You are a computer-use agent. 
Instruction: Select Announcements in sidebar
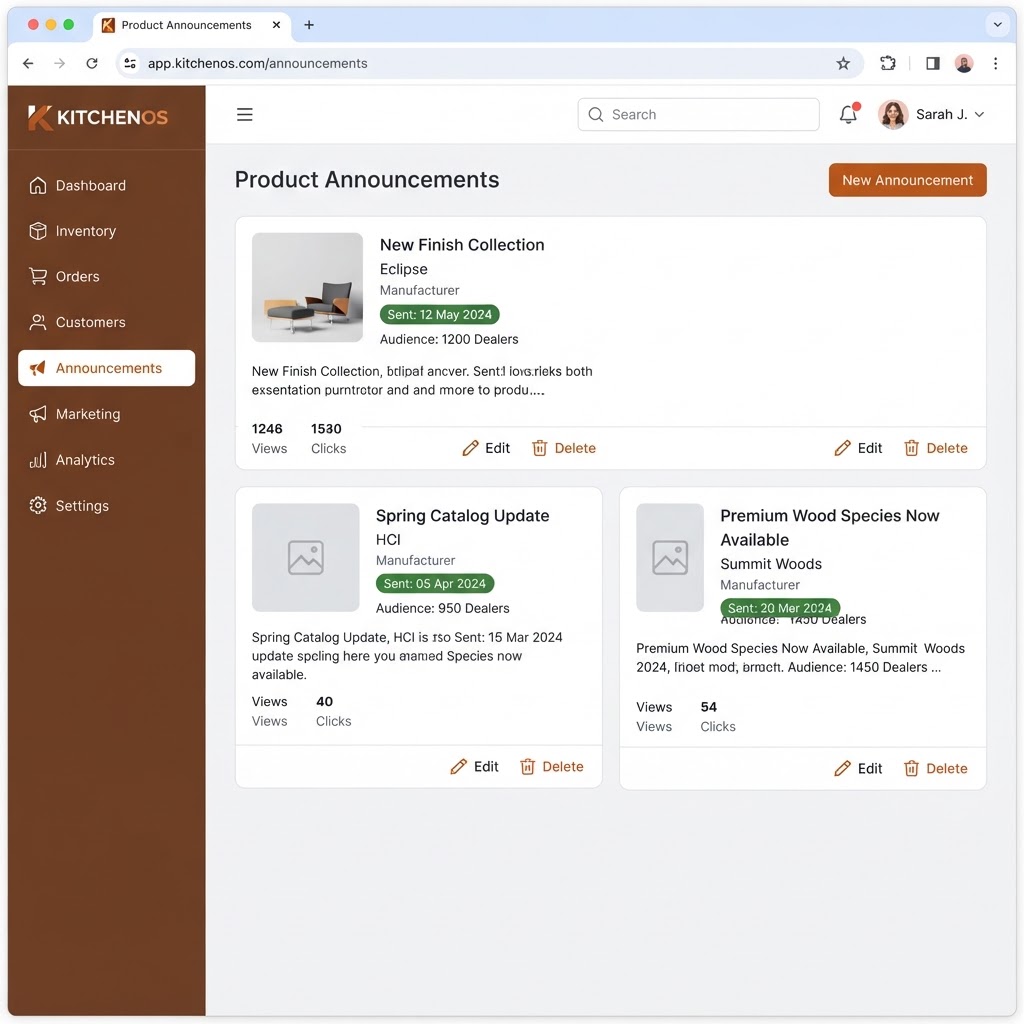[106, 368]
